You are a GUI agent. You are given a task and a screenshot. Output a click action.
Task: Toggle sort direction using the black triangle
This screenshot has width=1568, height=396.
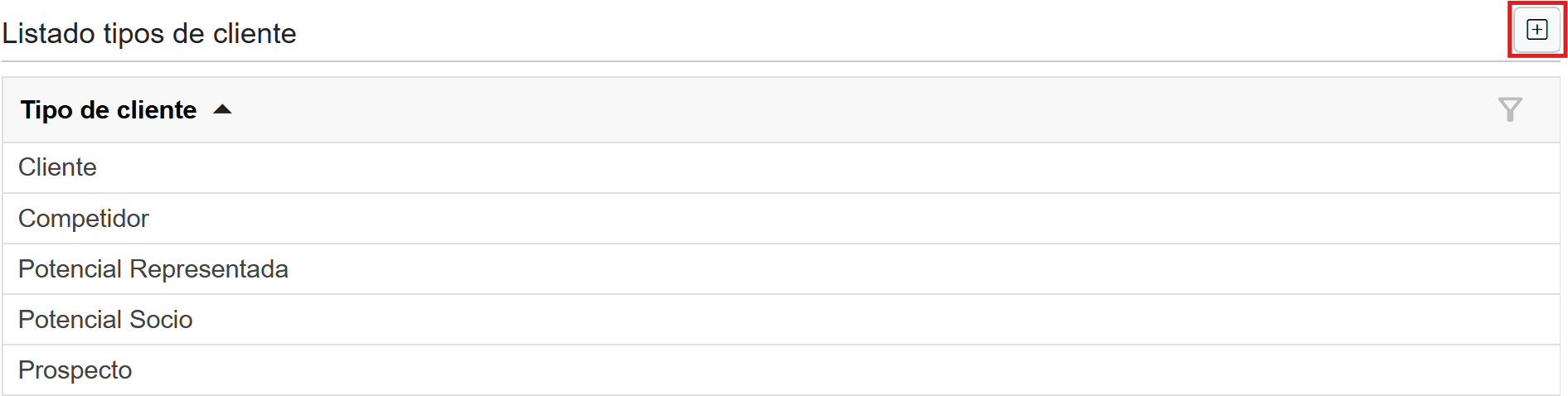[222, 109]
